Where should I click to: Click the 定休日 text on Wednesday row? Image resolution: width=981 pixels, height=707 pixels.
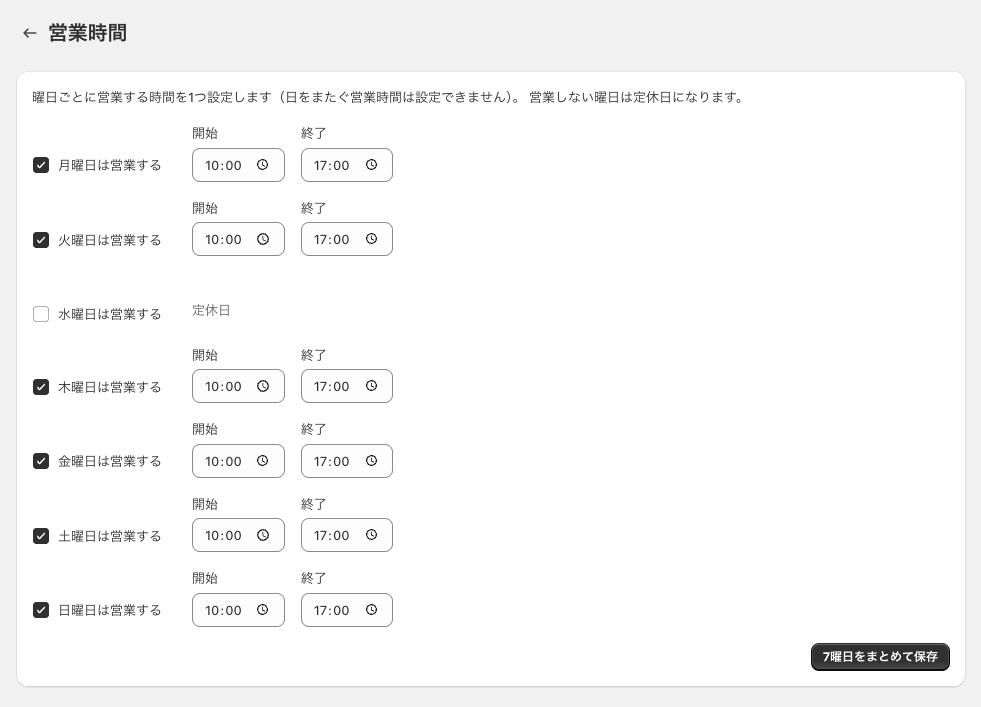point(211,310)
